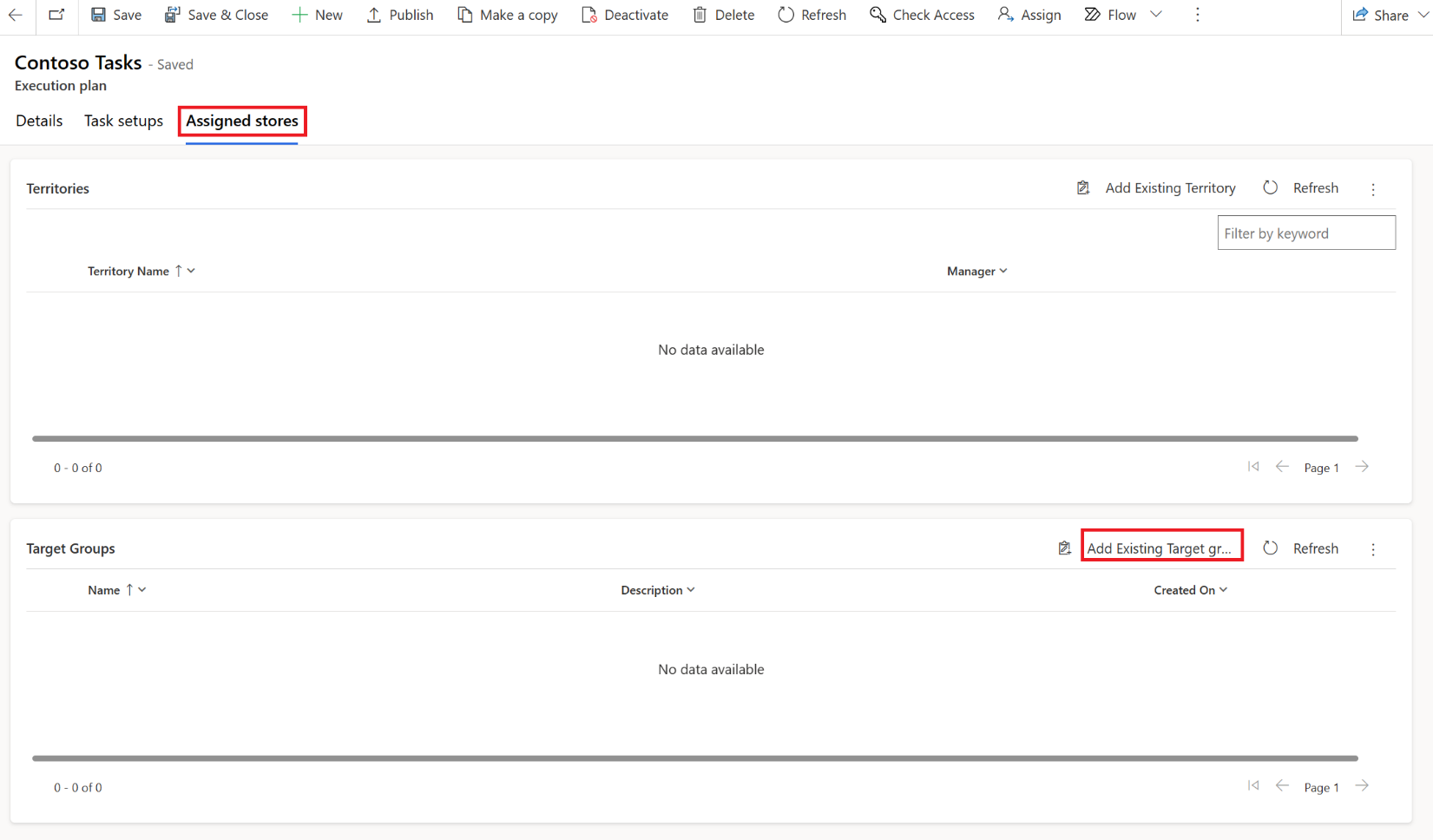Open record in new window icon
This screenshot has width=1433, height=840.
pyautogui.click(x=56, y=15)
